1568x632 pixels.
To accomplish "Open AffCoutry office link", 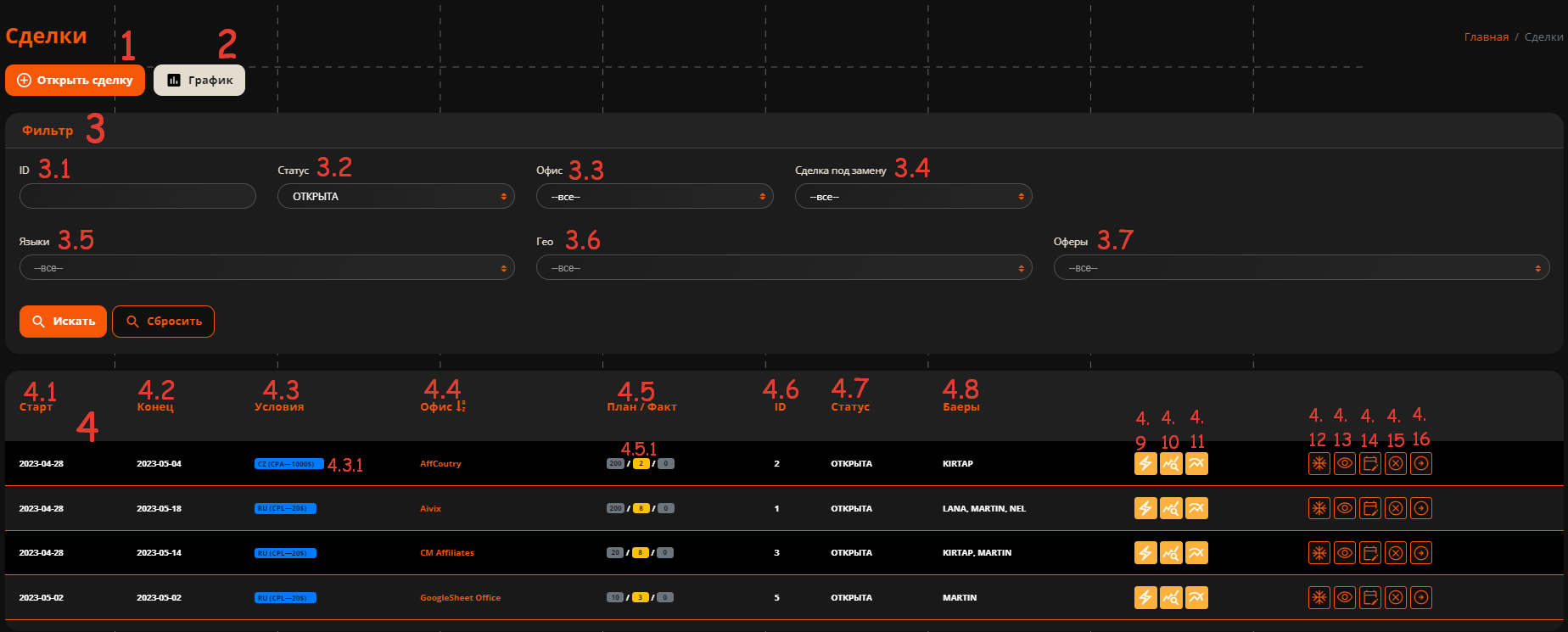I will coord(440,463).
